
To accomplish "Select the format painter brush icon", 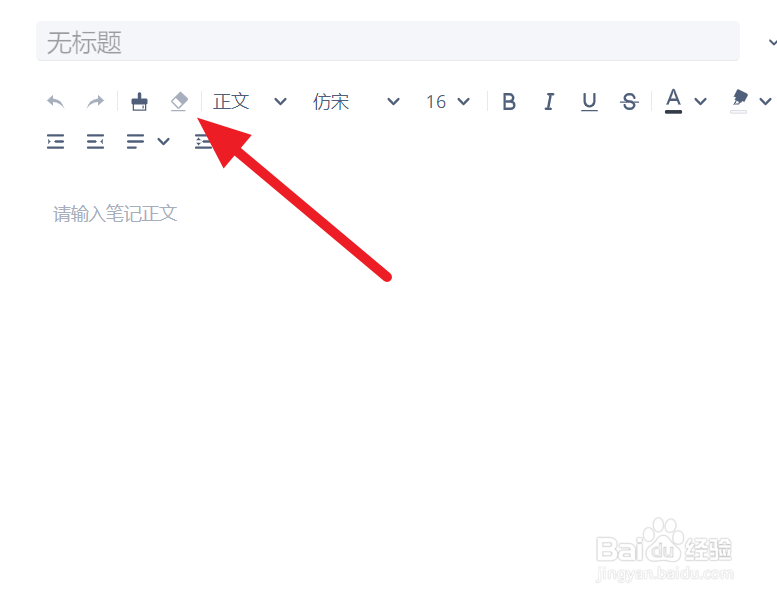I will click(x=139, y=102).
